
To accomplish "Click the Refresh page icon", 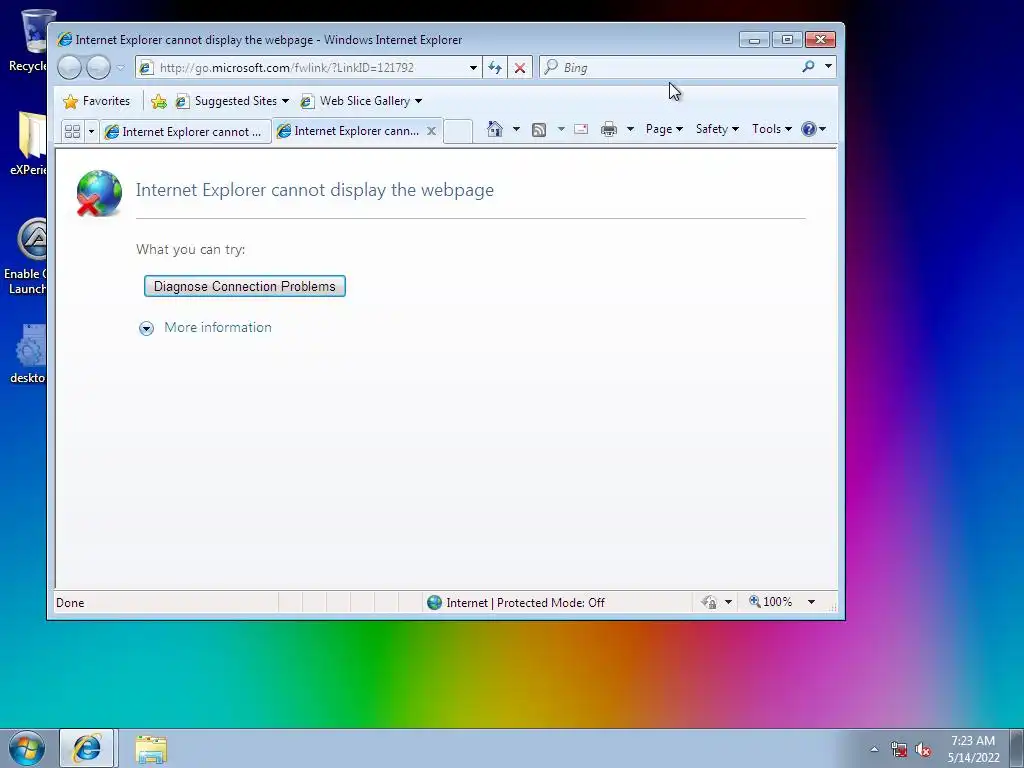I will point(495,67).
